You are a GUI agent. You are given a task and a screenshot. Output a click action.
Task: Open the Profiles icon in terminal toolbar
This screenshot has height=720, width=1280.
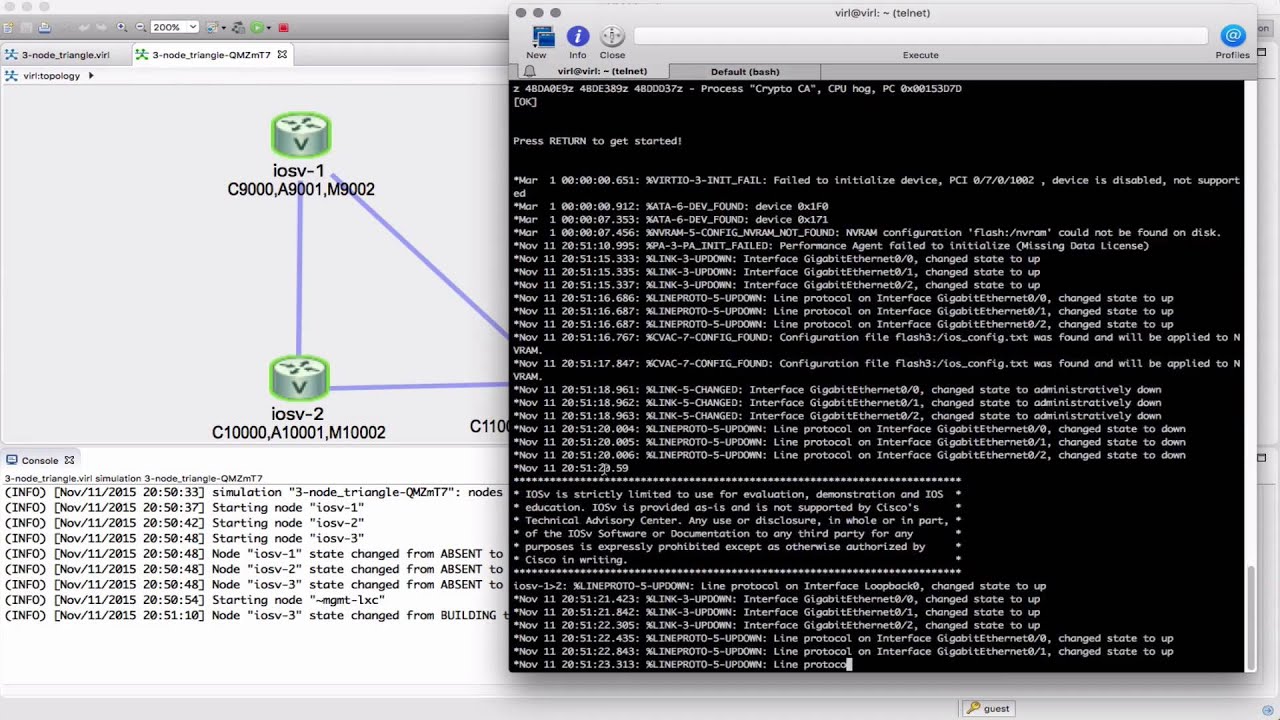(1233, 36)
